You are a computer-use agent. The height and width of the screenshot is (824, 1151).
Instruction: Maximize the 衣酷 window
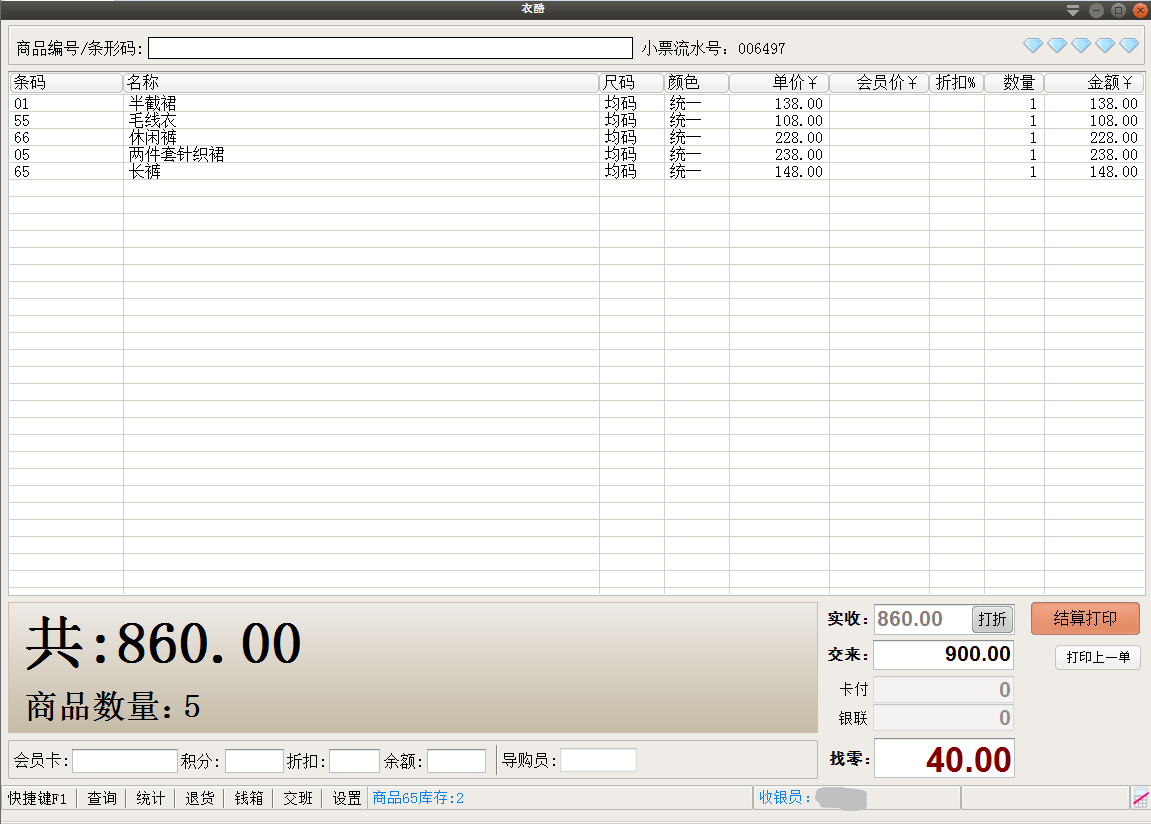click(x=1118, y=10)
